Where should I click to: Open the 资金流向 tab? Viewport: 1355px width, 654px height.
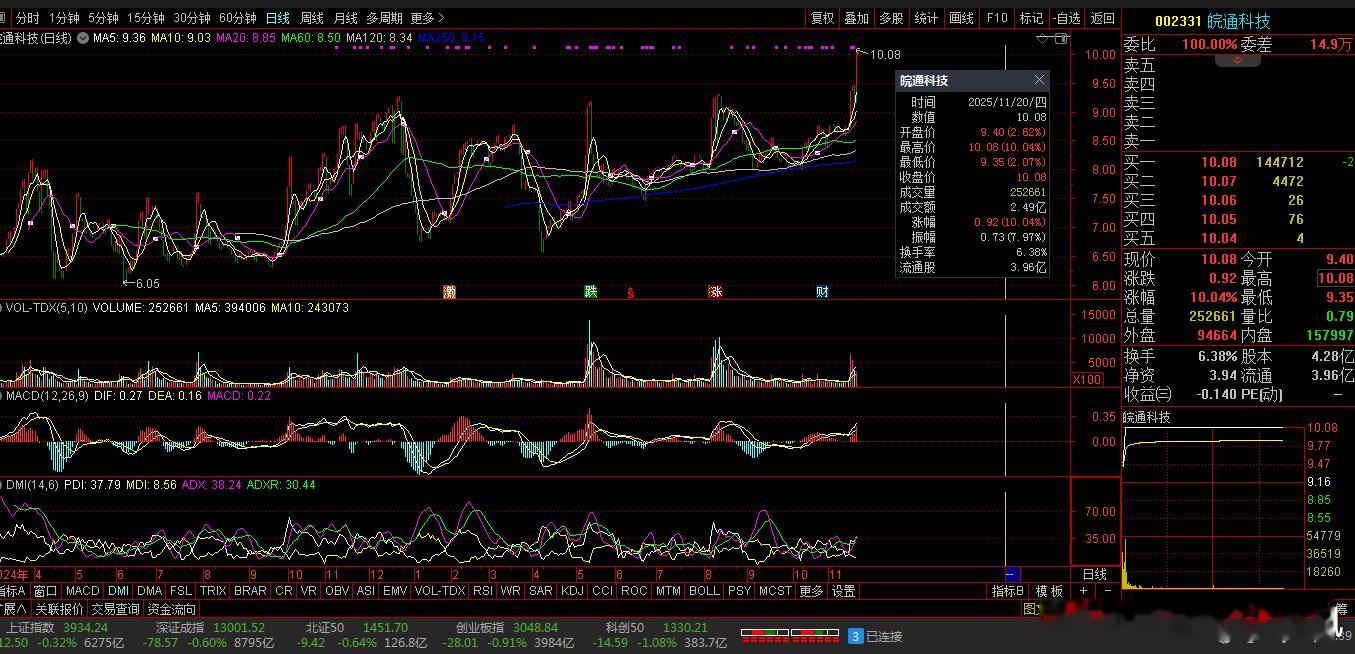point(172,609)
